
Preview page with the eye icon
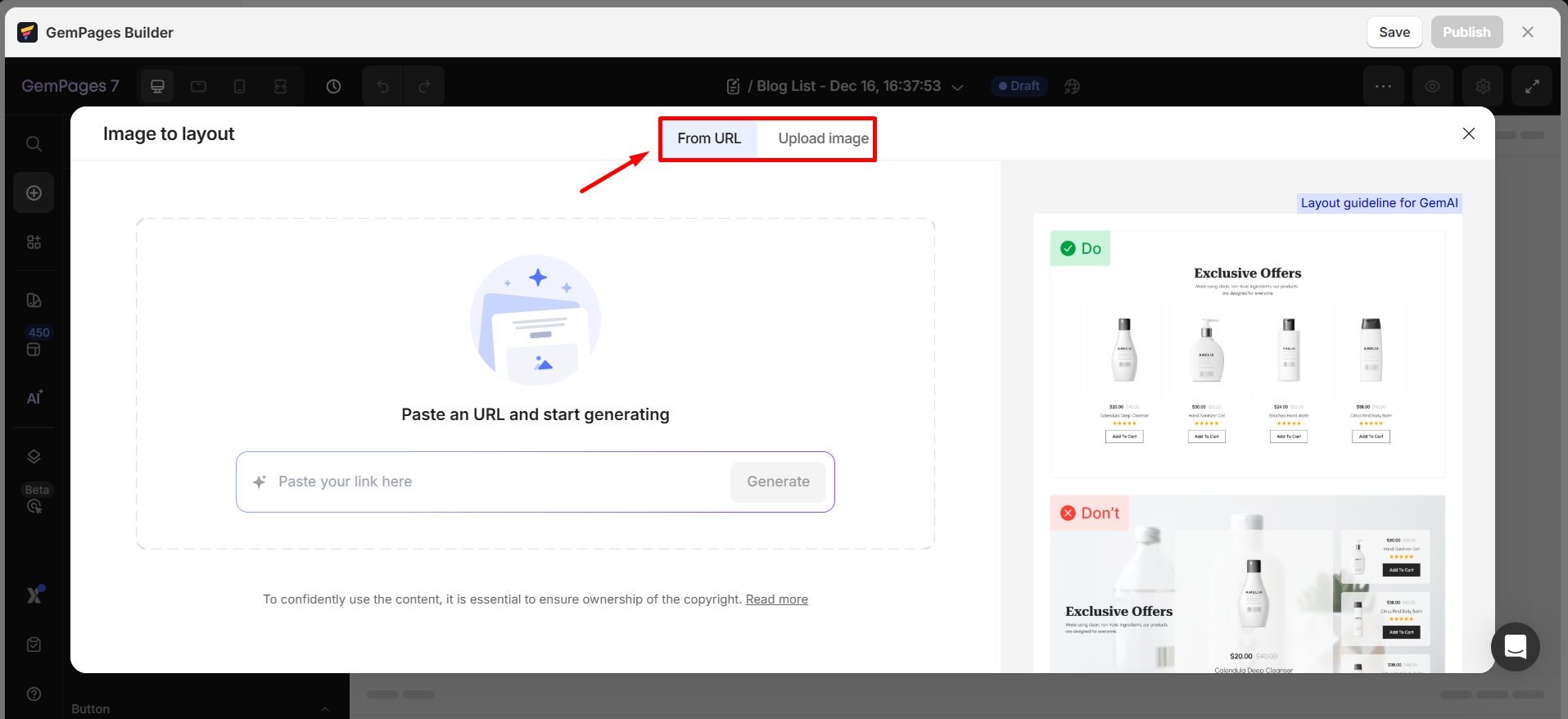[x=1433, y=86]
